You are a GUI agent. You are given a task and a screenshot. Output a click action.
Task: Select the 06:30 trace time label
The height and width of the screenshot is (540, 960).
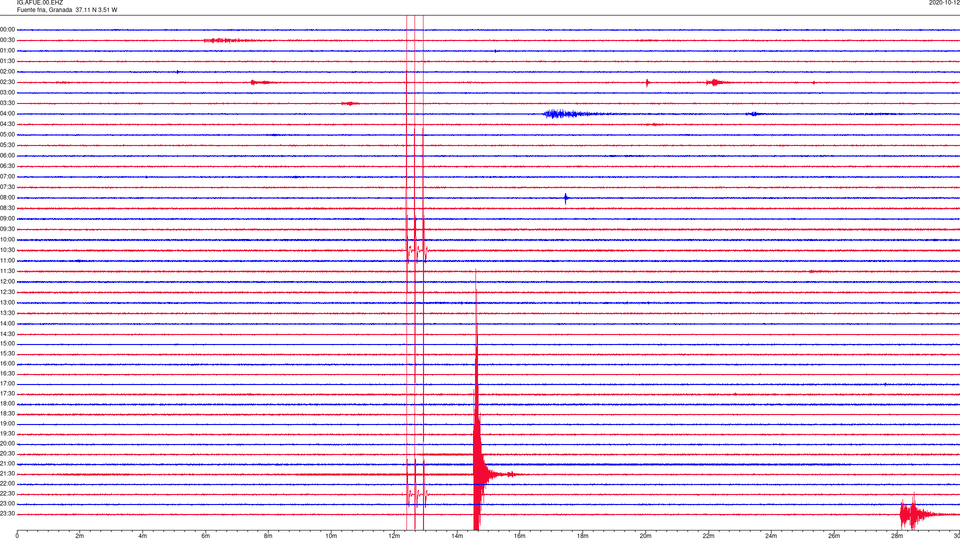[x=7, y=166]
